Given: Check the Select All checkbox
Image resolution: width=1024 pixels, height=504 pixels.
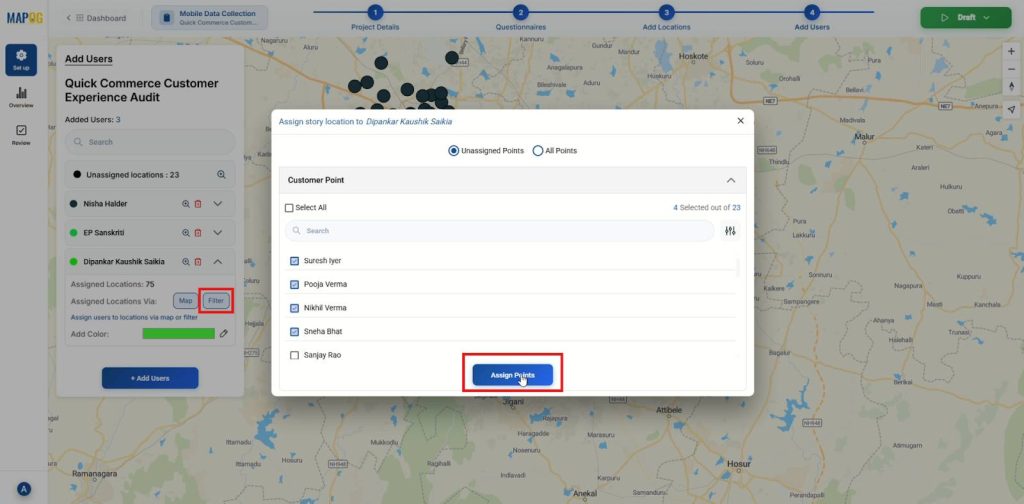Looking at the screenshot, I should (289, 208).
